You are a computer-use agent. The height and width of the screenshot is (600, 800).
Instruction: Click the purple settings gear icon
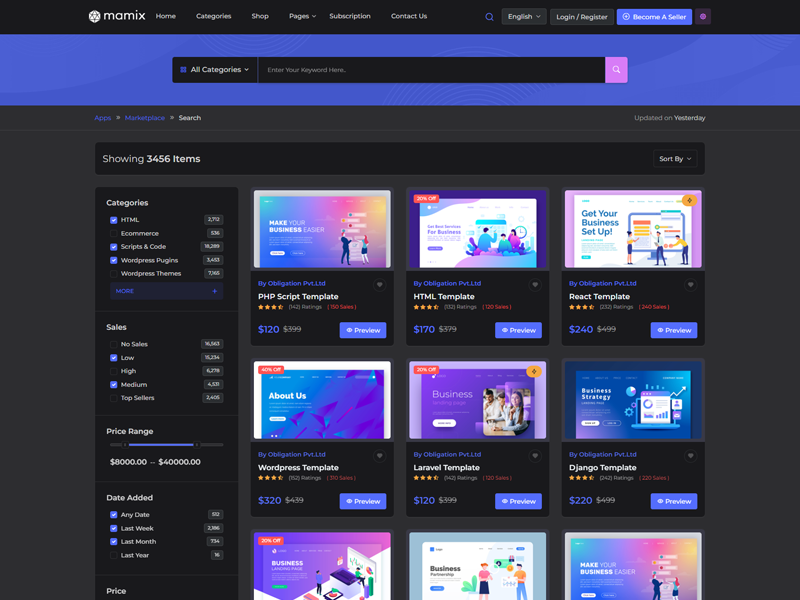tap(703, 17)
